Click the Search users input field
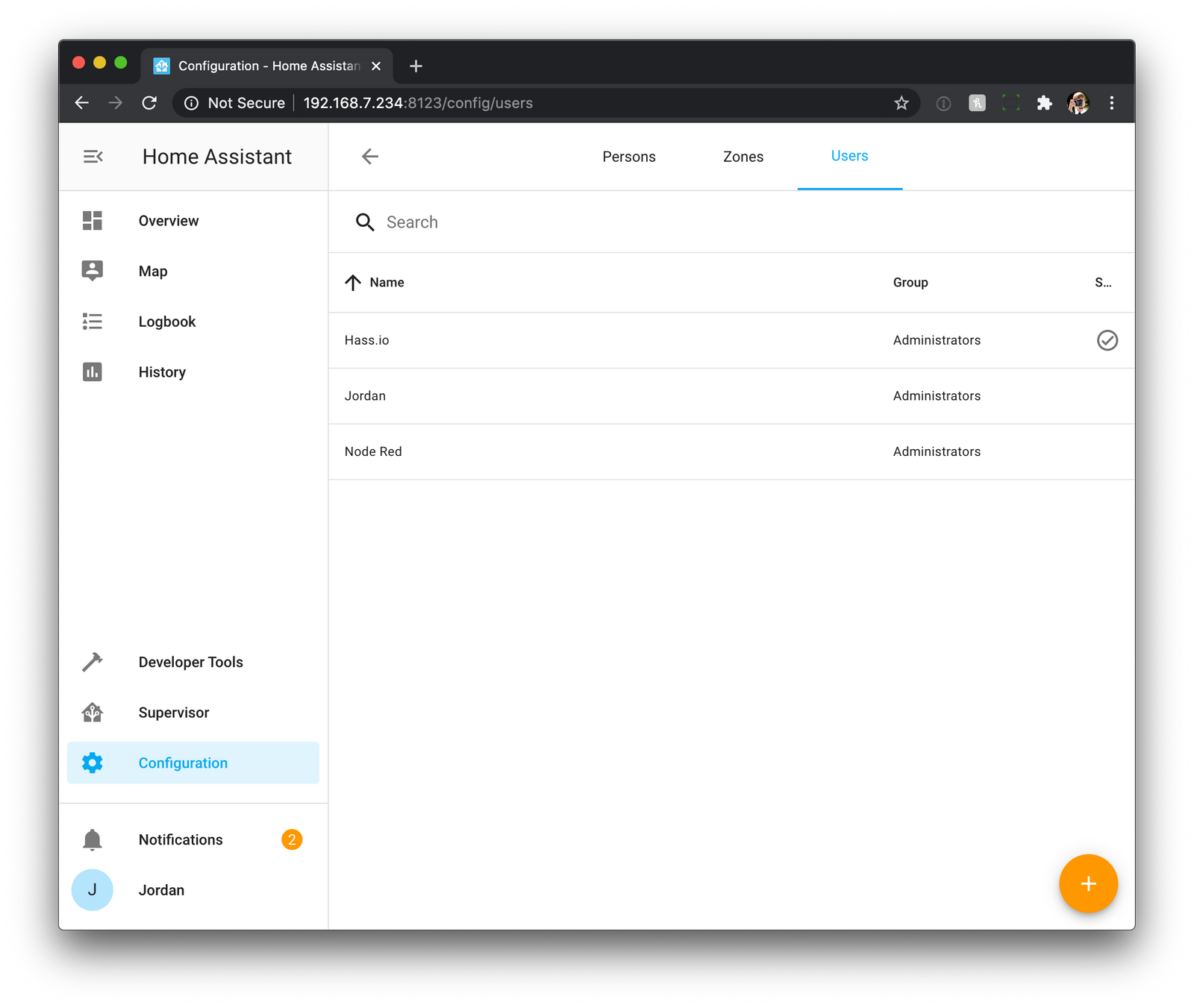The height and width of the screenshot is (1008, 1194). coord(522,222)
